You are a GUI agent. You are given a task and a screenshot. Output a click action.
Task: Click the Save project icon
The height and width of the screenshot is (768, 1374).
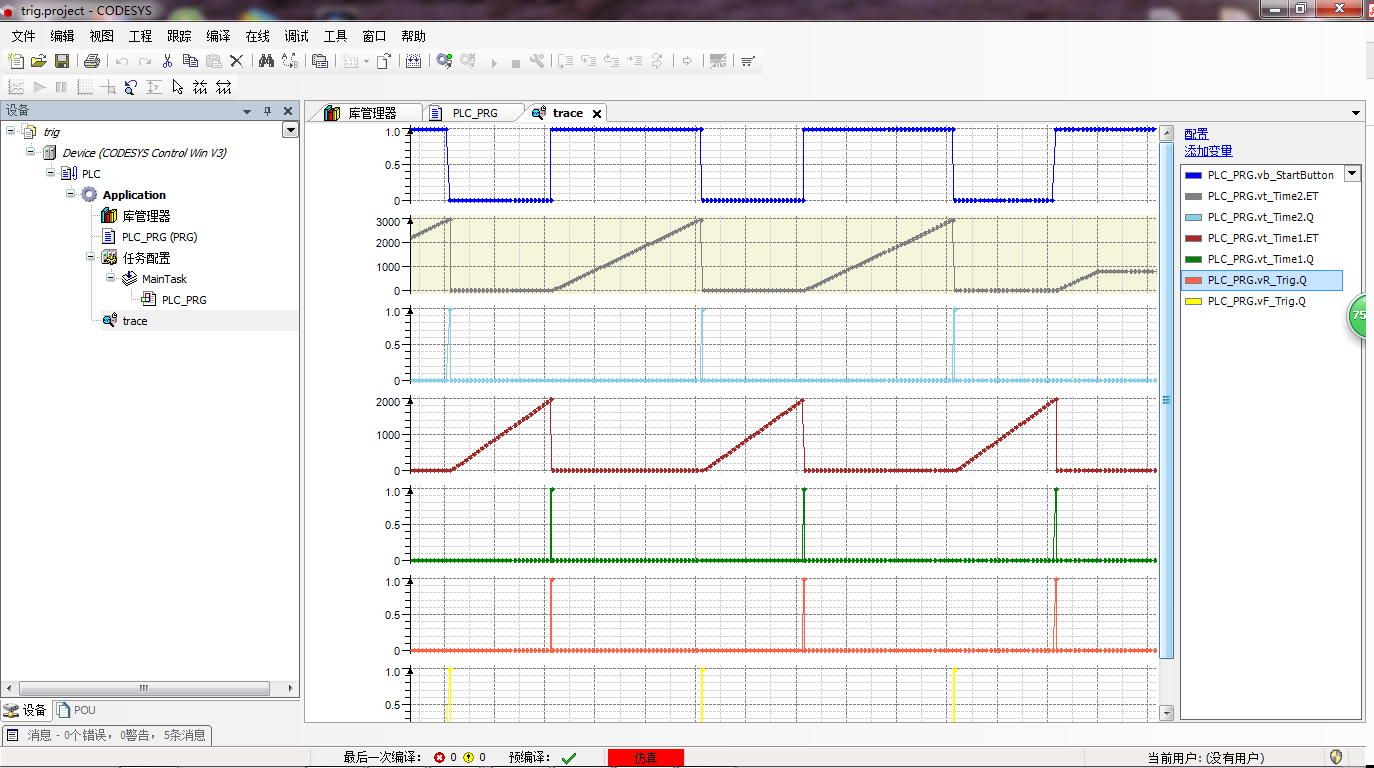pyautogui.click(x=61, y=61)
